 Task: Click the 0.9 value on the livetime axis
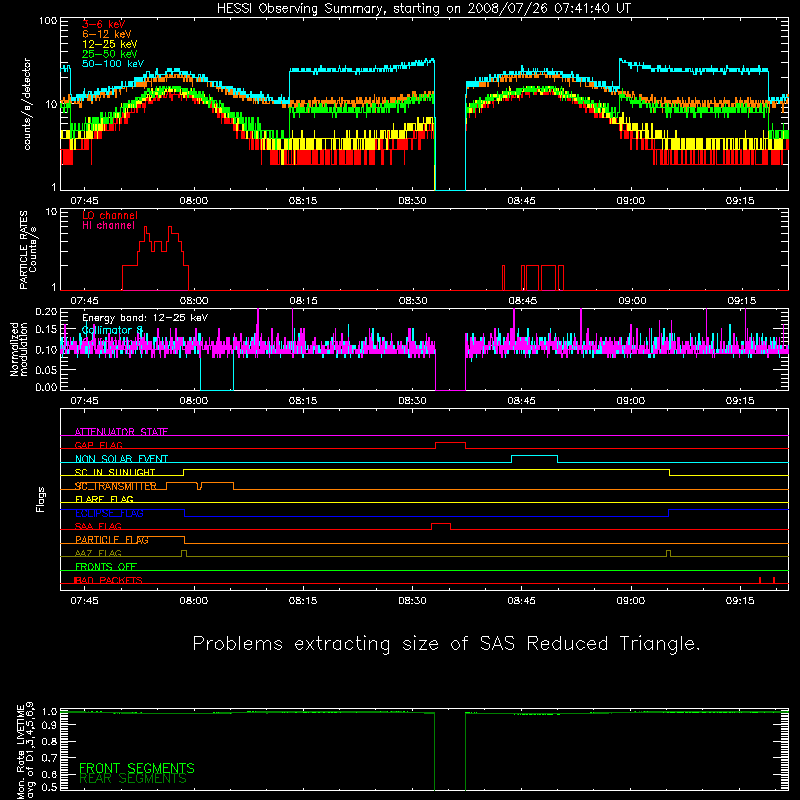[x=49, y=726]
